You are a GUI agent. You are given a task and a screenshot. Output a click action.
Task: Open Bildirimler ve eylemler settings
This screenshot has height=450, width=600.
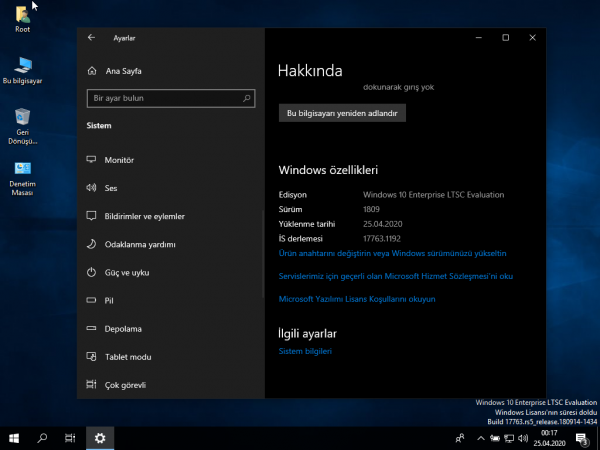click(x=144, y=216)
